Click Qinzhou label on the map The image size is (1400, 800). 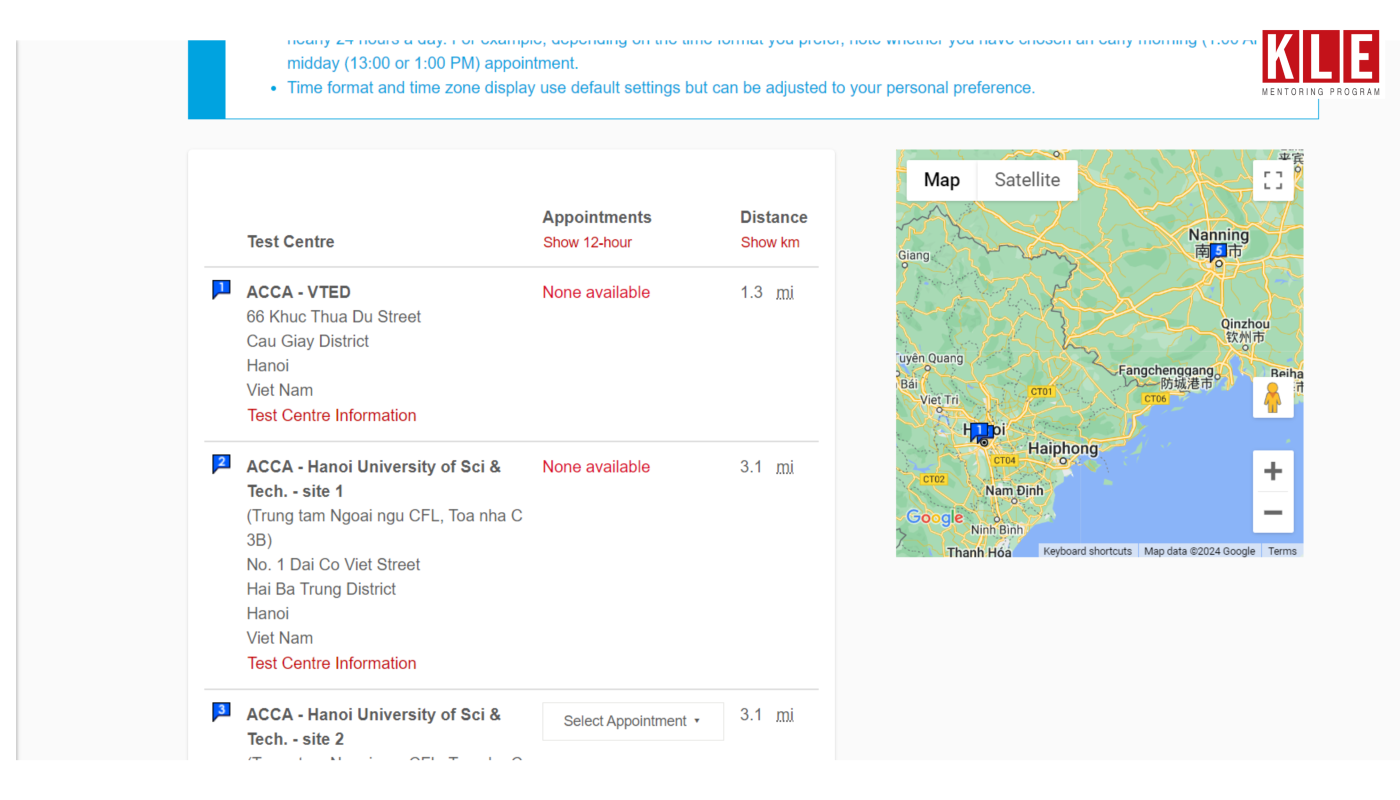[1245, 324]
